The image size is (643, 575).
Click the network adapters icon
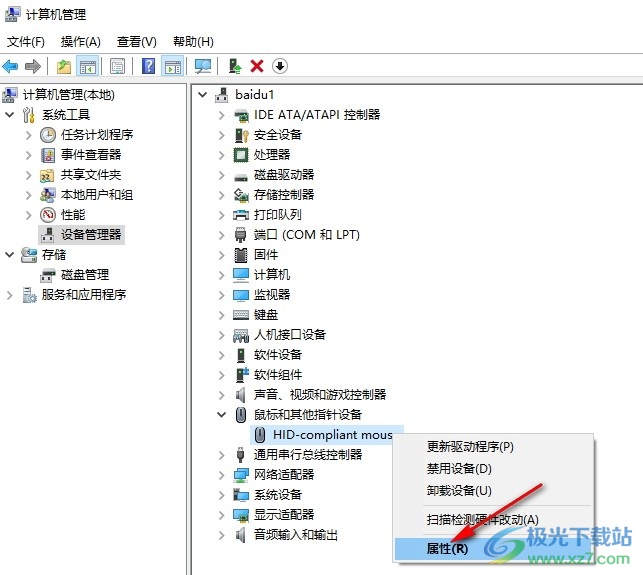[241, 475]
